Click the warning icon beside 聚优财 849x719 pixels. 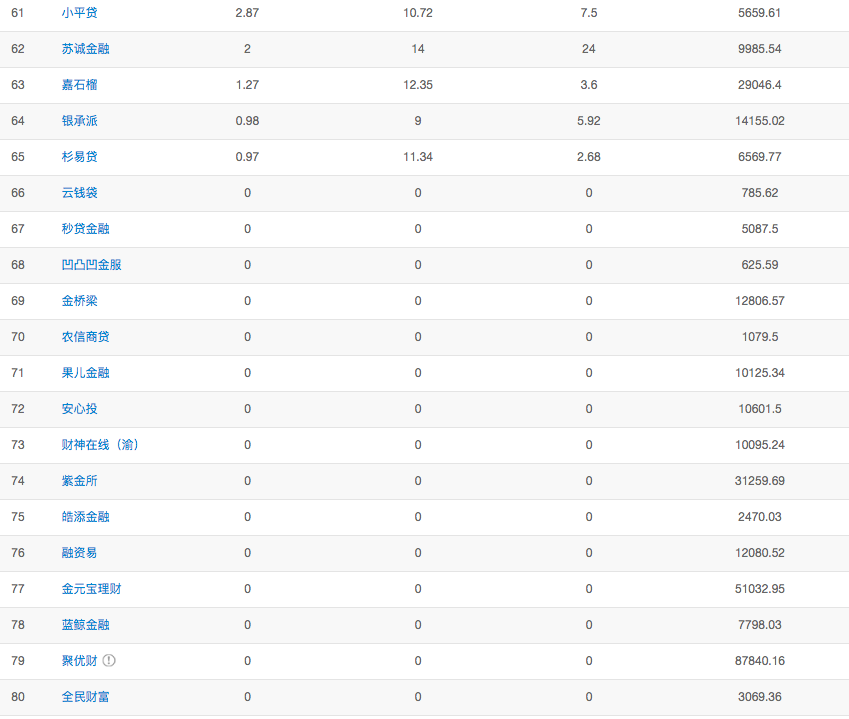[109, 661]
